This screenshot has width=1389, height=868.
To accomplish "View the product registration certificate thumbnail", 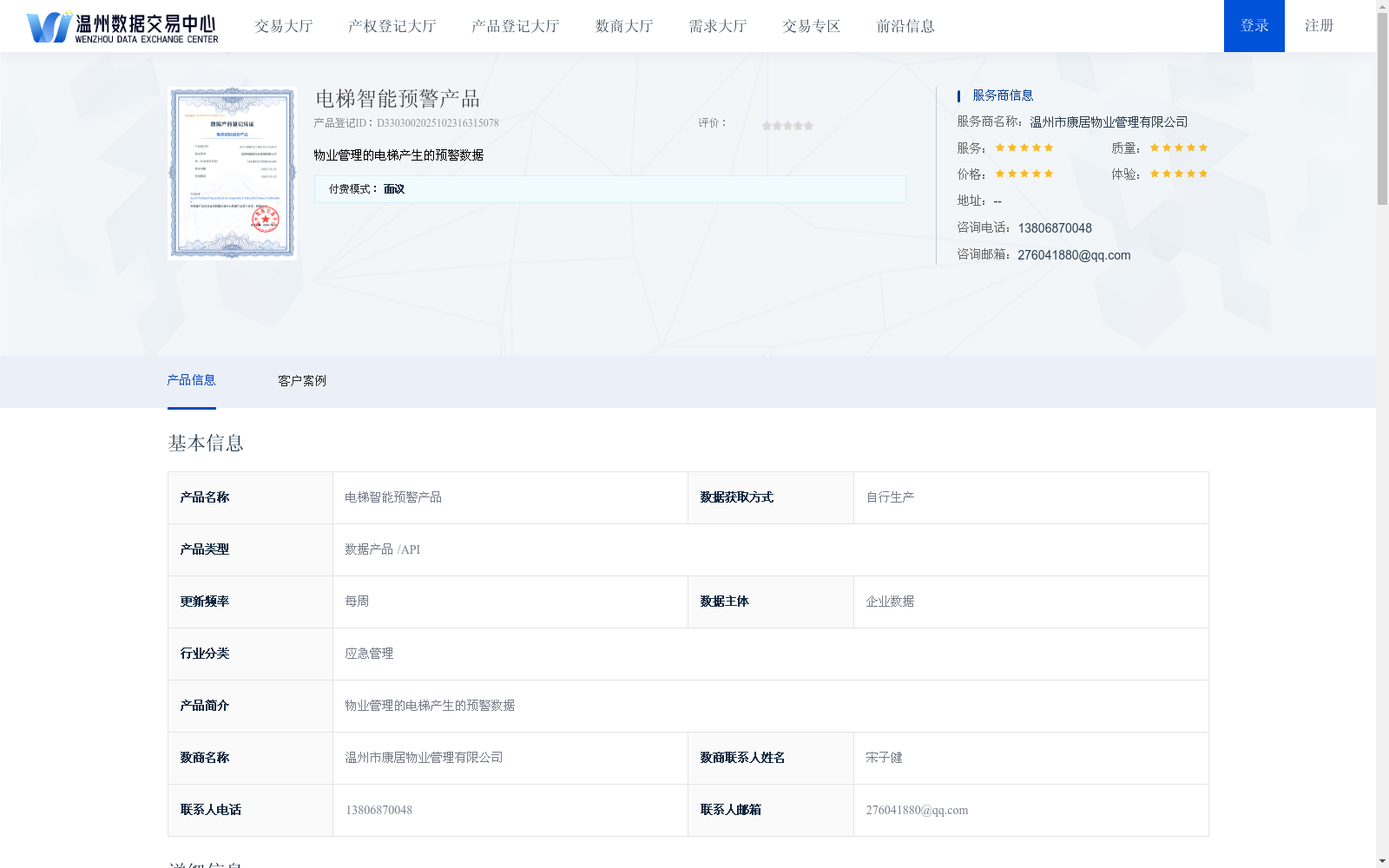I will pyautogui.click(x=233, y=173).
